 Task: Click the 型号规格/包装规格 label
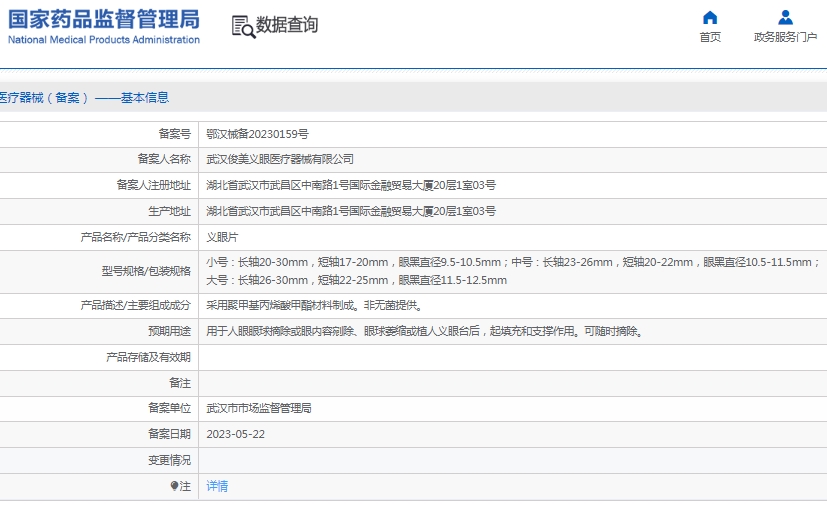[146, 271]
